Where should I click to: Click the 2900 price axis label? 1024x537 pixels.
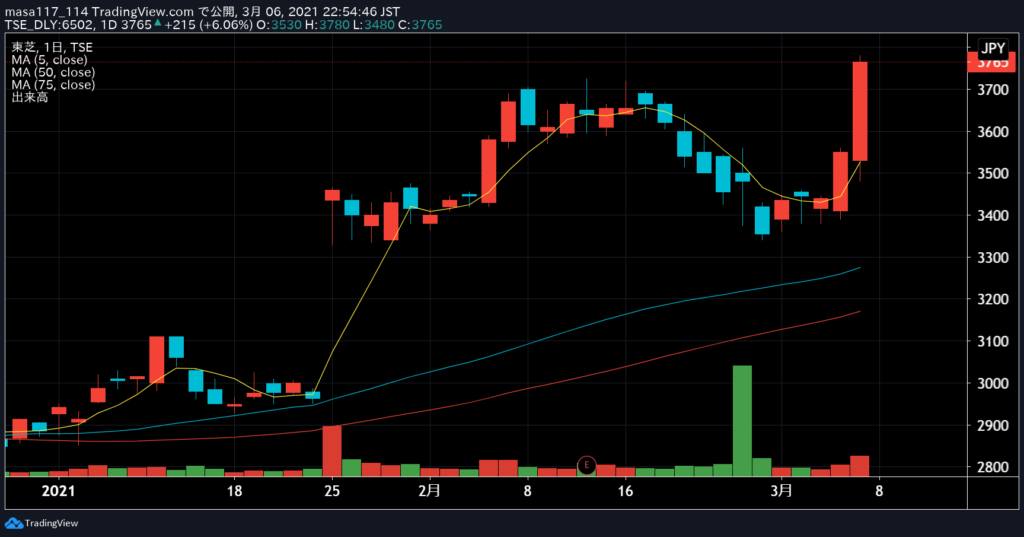click(992, 426)
